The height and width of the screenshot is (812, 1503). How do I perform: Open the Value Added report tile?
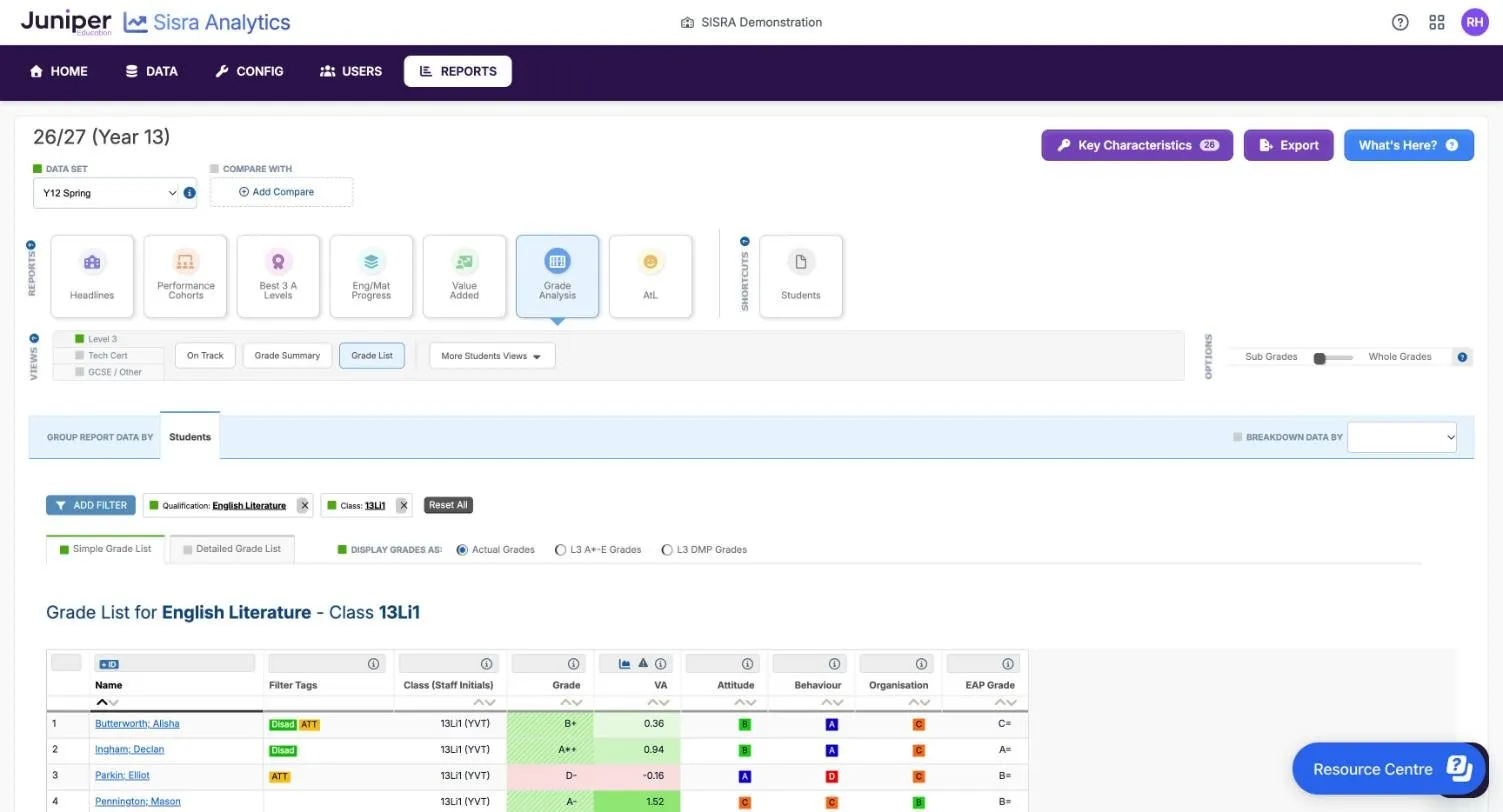coord(464,277)
